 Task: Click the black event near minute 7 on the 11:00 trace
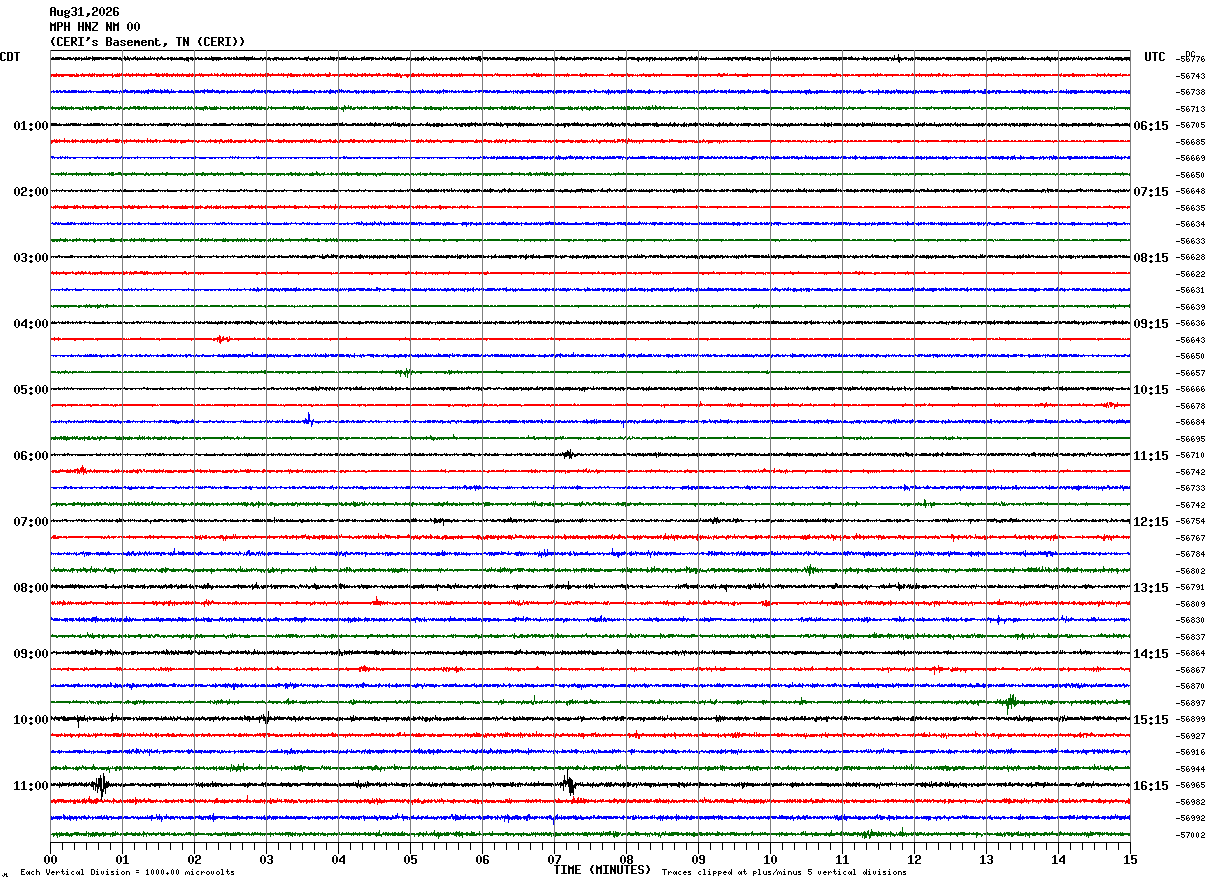tap(568, 784)
